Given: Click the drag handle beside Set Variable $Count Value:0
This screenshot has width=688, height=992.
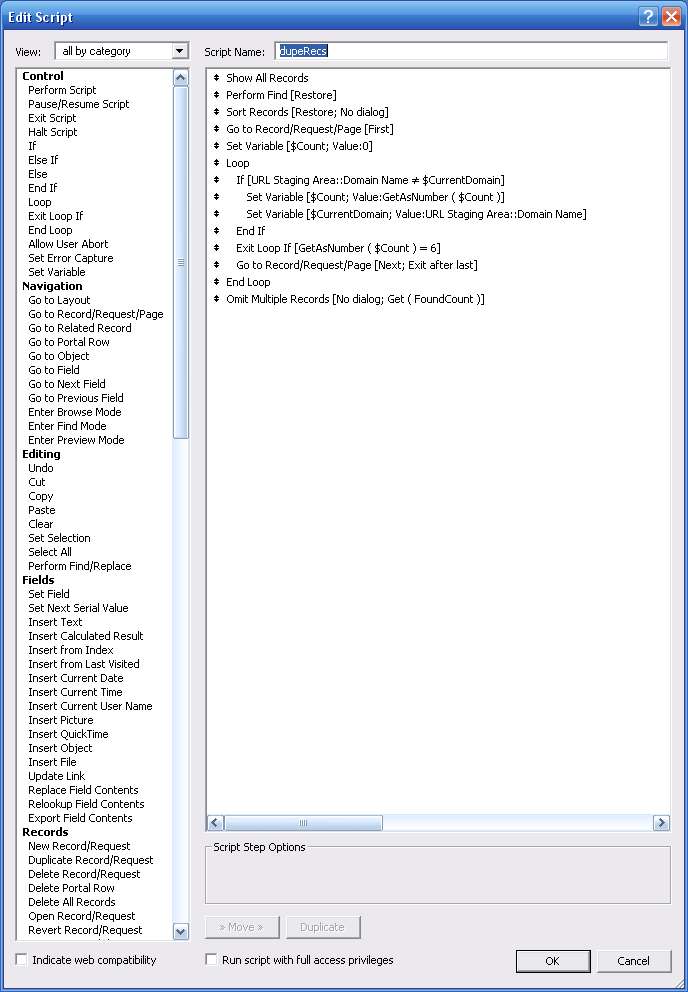Looking at the screenshot, I should click(x=216, y=146).
